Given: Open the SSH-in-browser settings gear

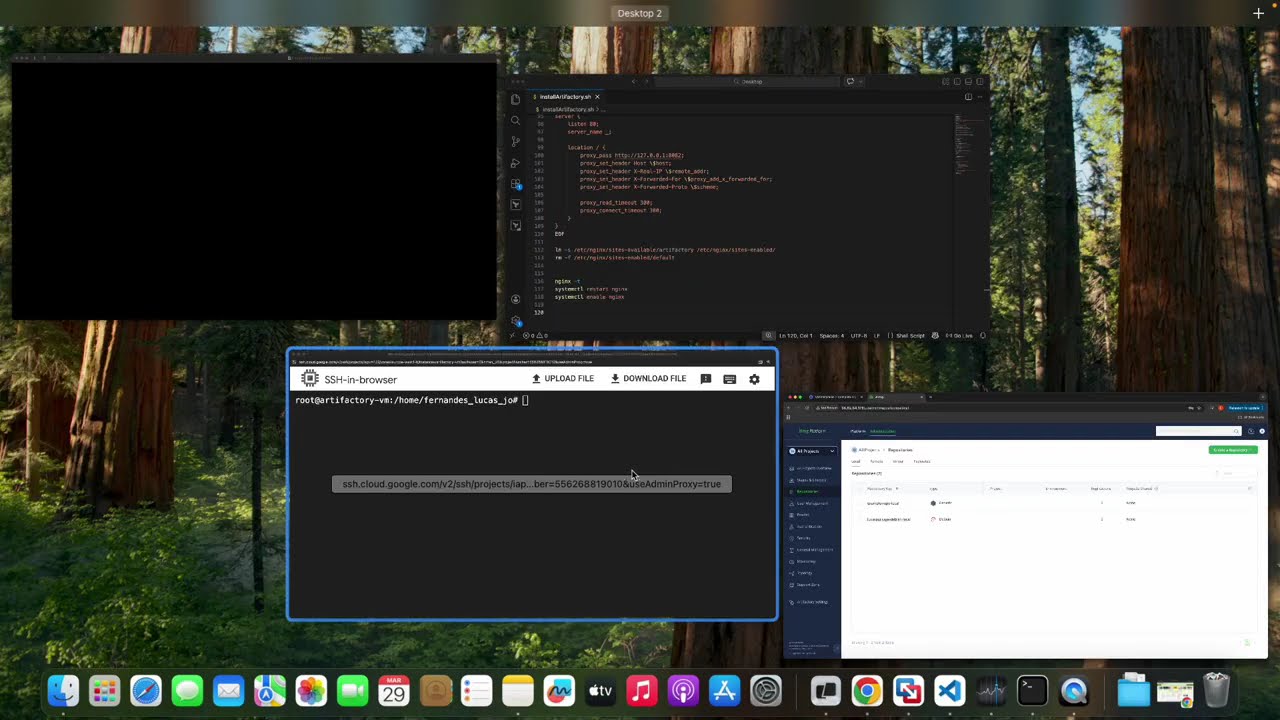Looking at the screenshot, I should pyautogui.click(x=754, y=379).
